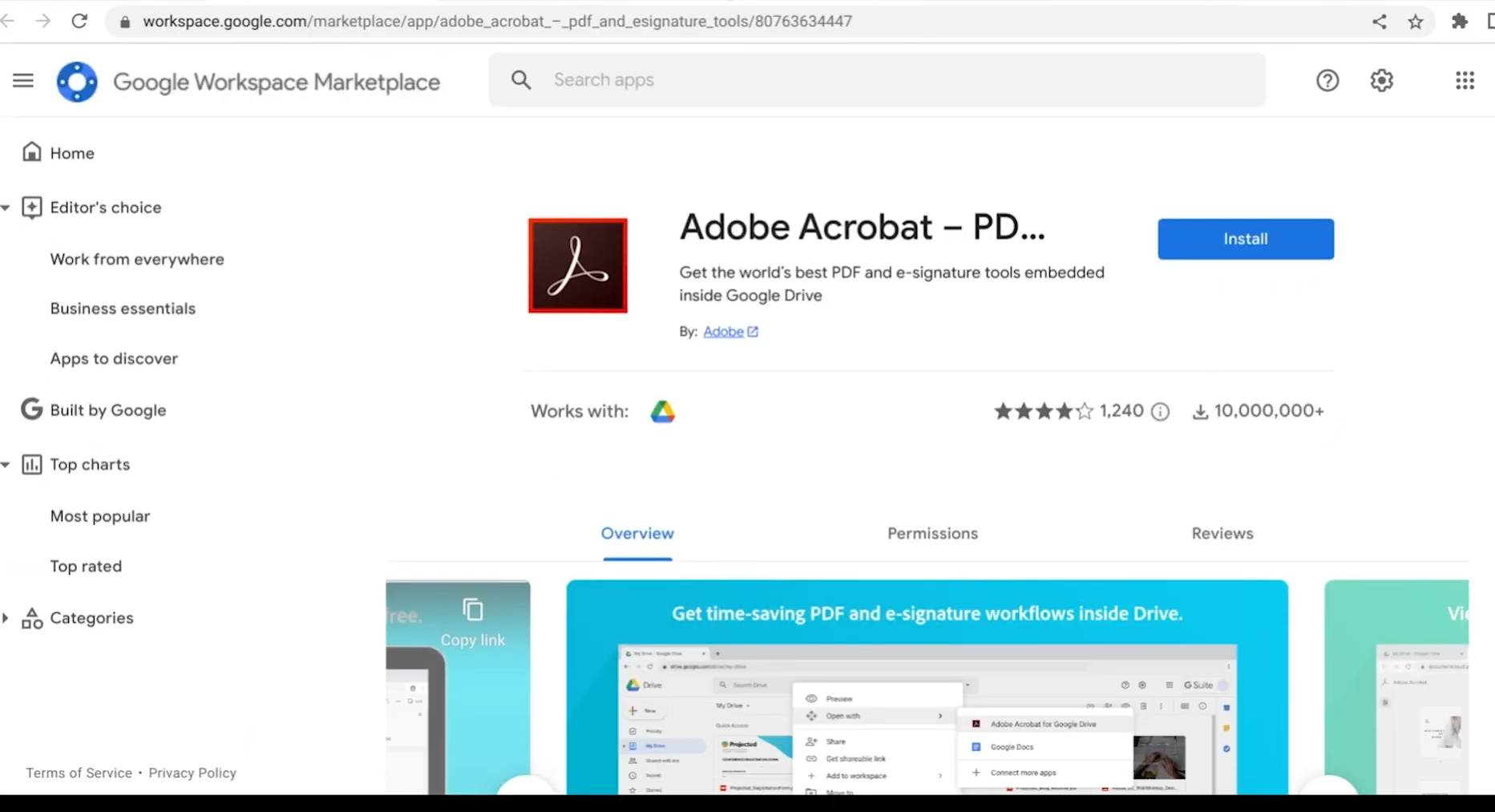Click the Home house icon
Screen dimensions: 1495x812
pyautogui.click(x=31, y=152)
